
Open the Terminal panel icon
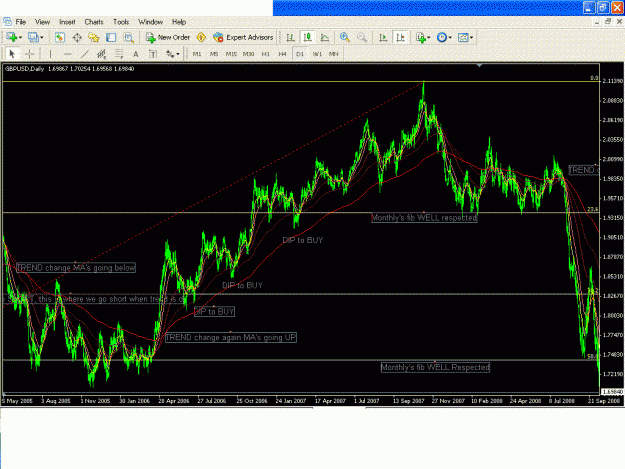click(111, 37)
